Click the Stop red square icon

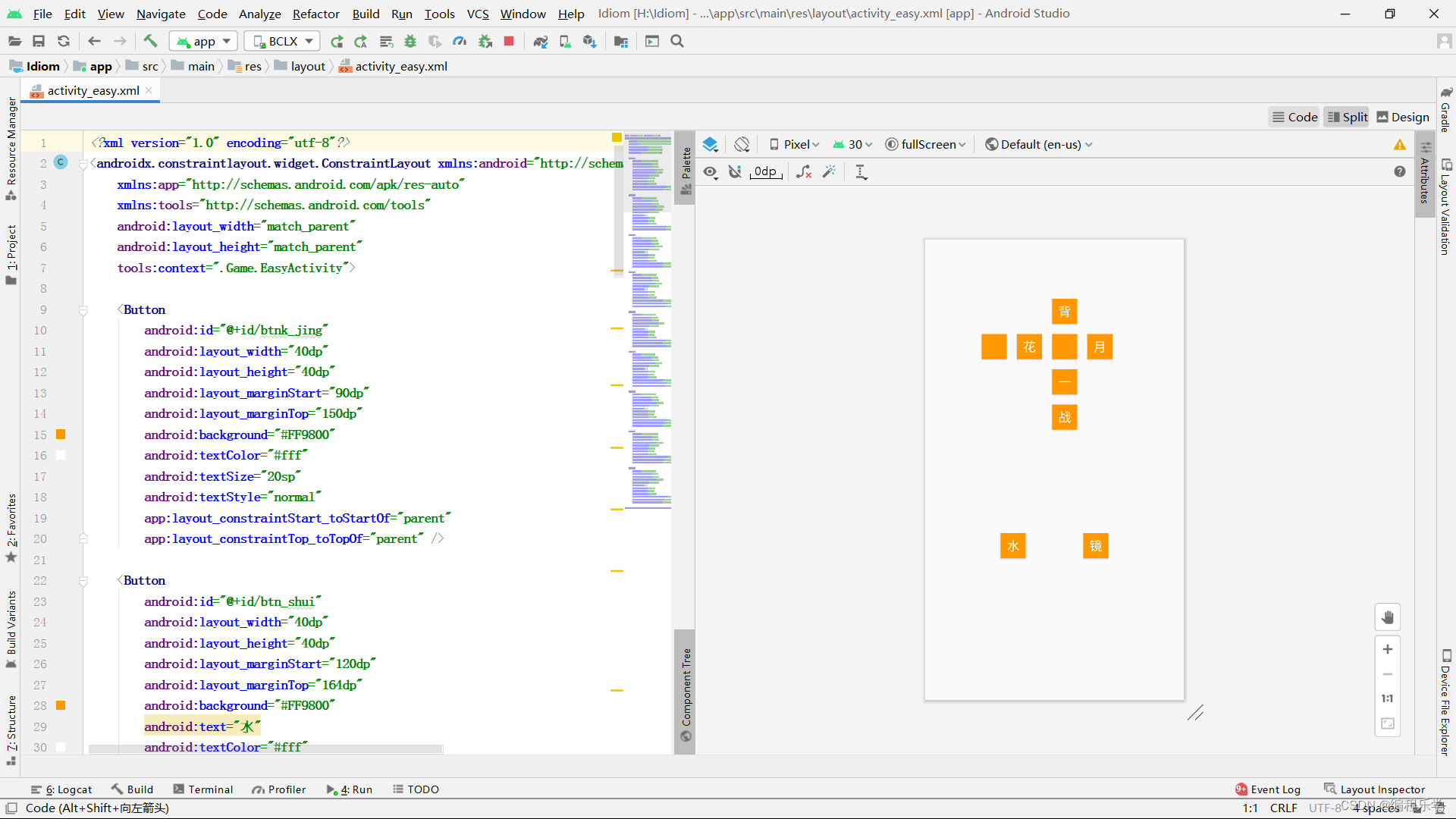tap(509, 41)
